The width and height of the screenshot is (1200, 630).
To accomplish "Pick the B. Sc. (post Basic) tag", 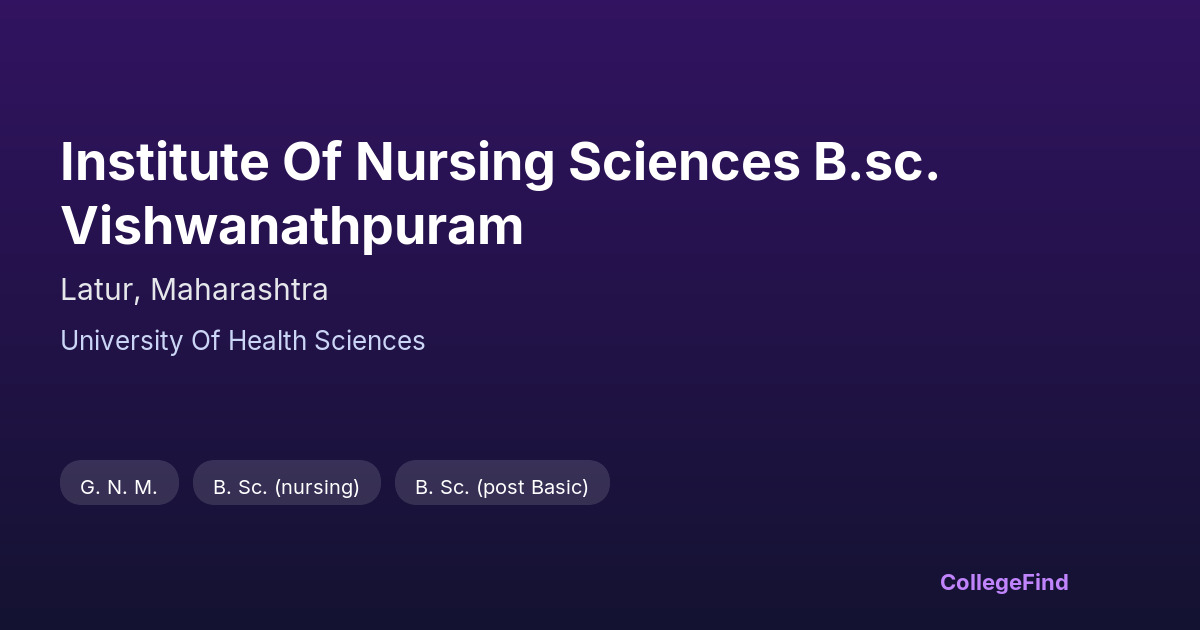I will click(x=502, y=487).
